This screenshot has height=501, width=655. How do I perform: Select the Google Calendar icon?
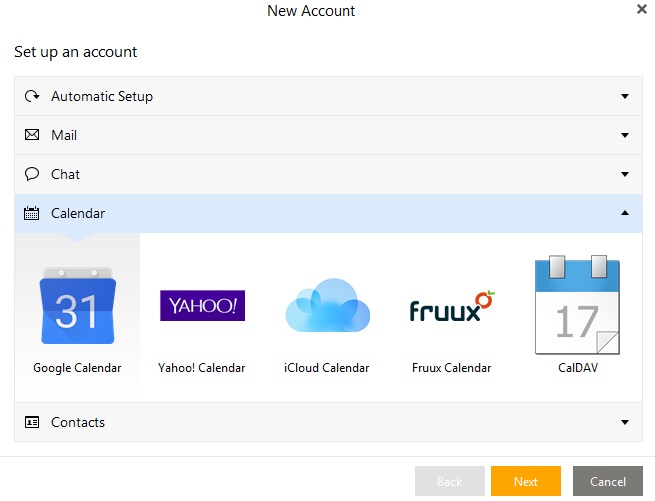[77, 310]
